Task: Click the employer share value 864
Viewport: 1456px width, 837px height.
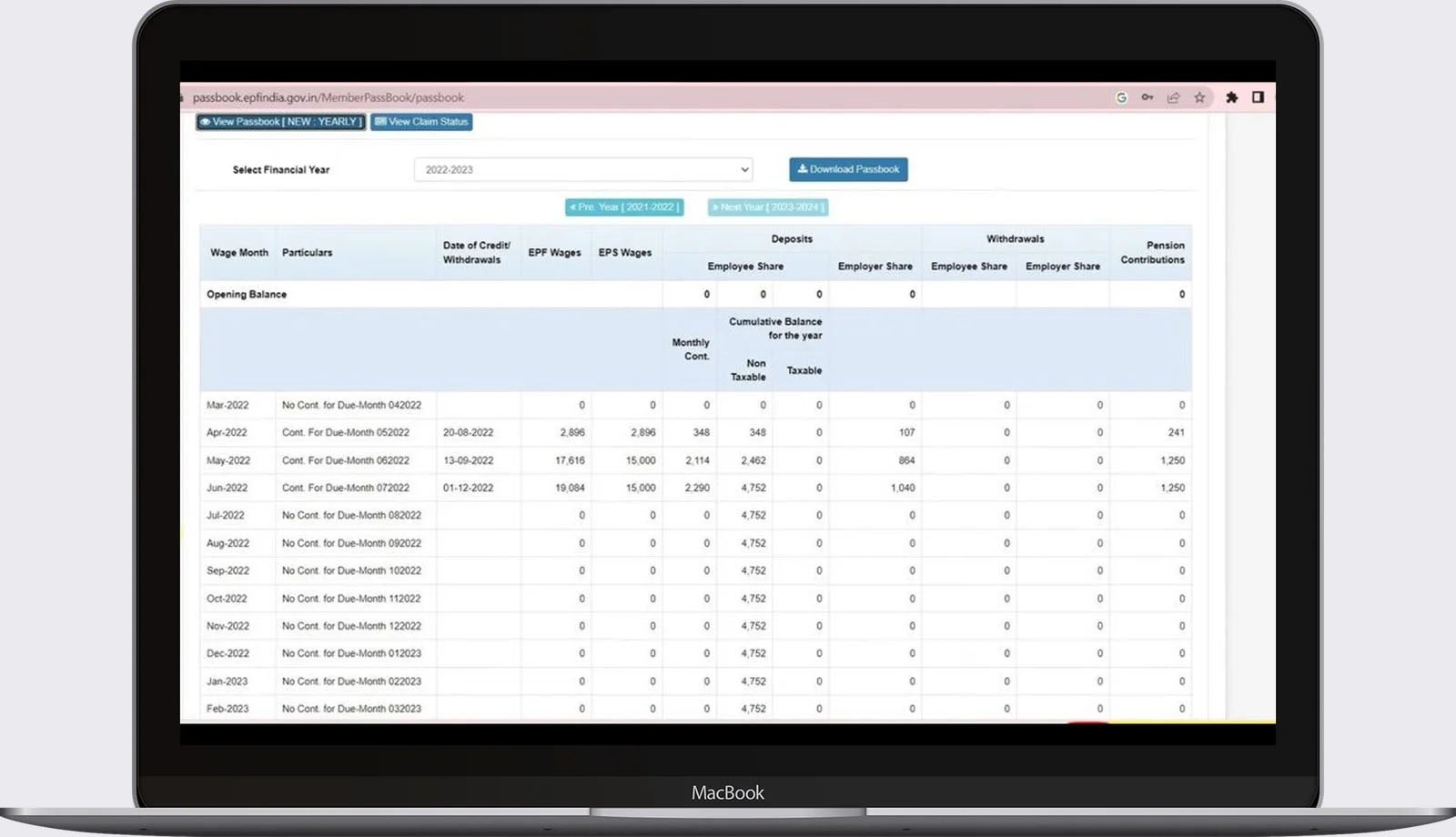Action: pyautogui.click(x=906, y=461)
